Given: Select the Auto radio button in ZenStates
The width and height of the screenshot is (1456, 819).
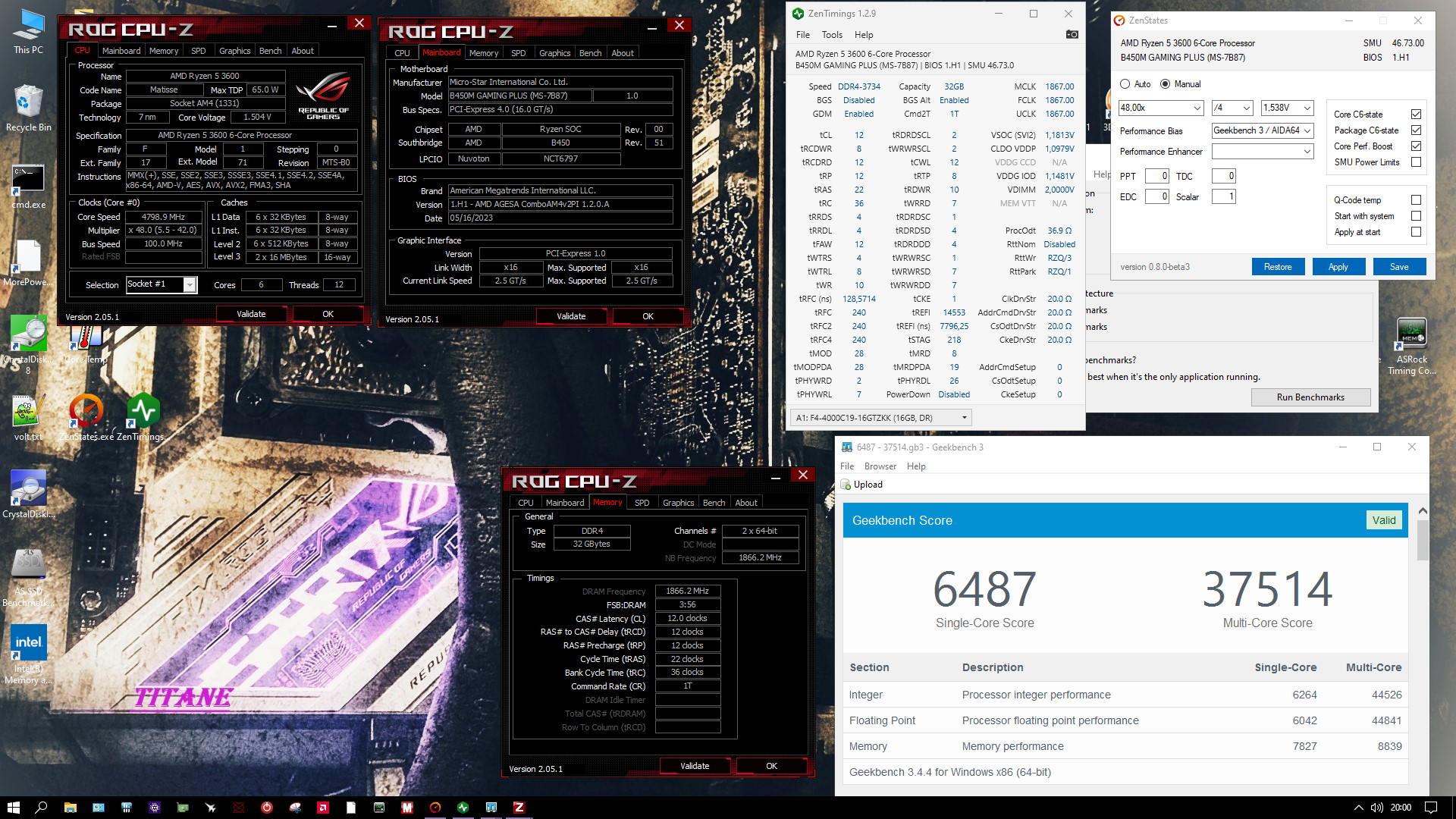Looking at the screenshot, I should click(1125, 84).
